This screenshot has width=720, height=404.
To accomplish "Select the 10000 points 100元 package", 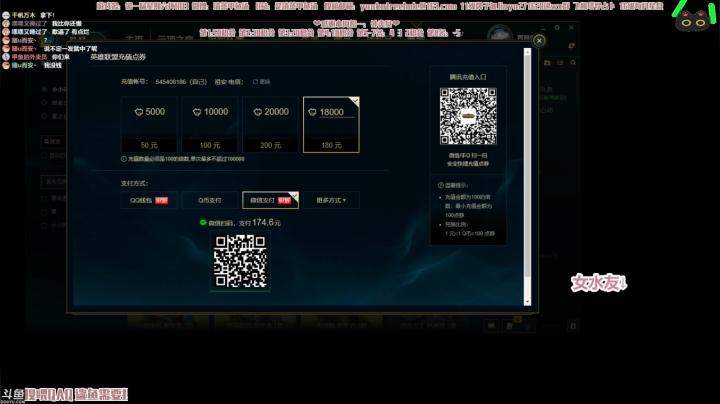I will pyautogui.click(x=210, y=124).
